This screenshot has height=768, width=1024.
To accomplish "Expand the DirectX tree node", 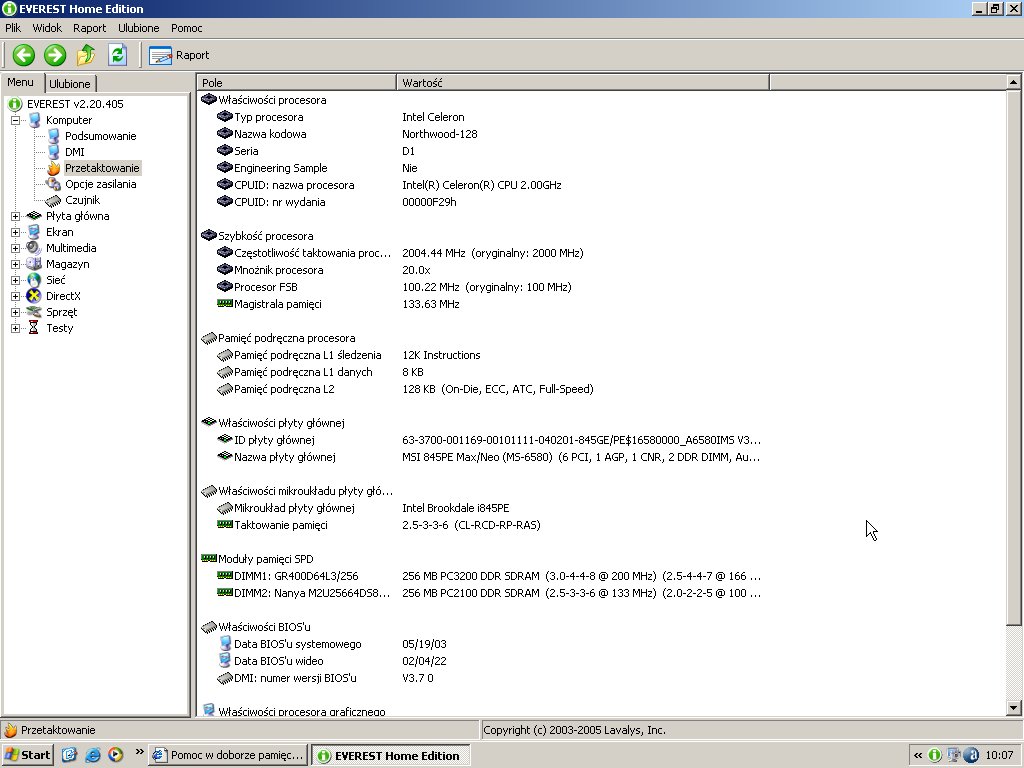I will click(x=16, y=296).
